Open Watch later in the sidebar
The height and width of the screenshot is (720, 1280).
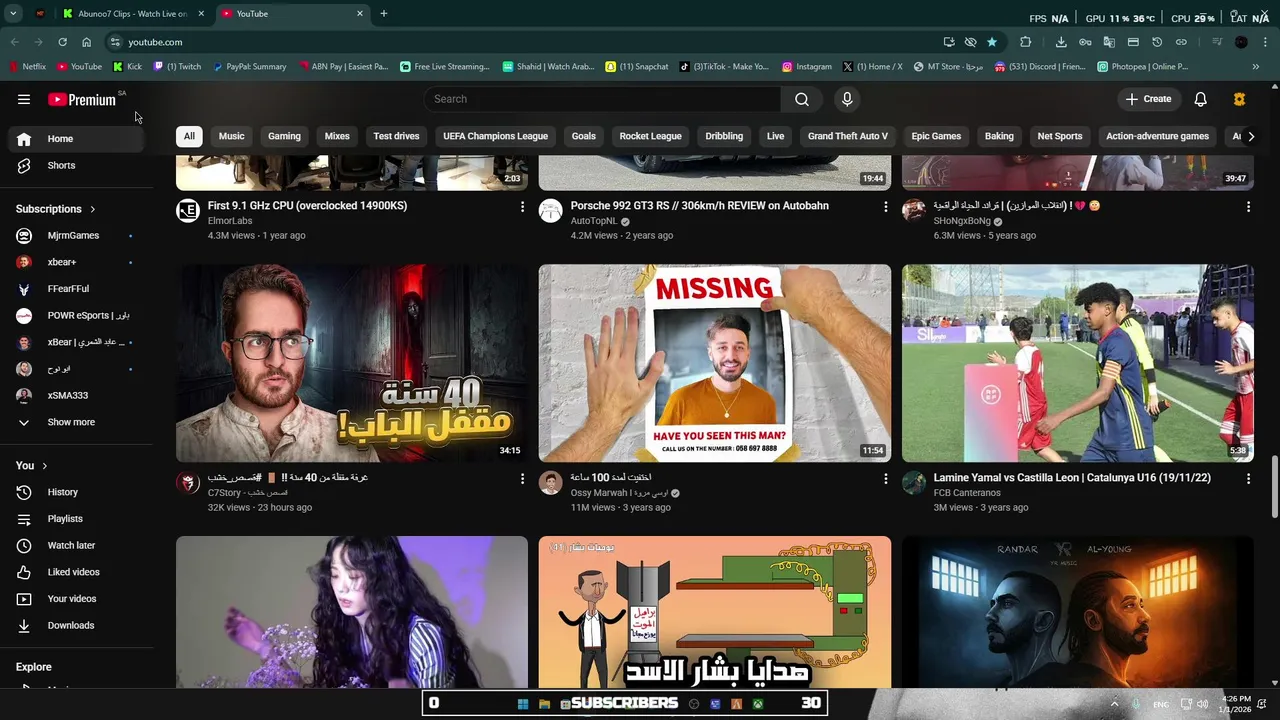pyautogui.click(x=76, y=545)
